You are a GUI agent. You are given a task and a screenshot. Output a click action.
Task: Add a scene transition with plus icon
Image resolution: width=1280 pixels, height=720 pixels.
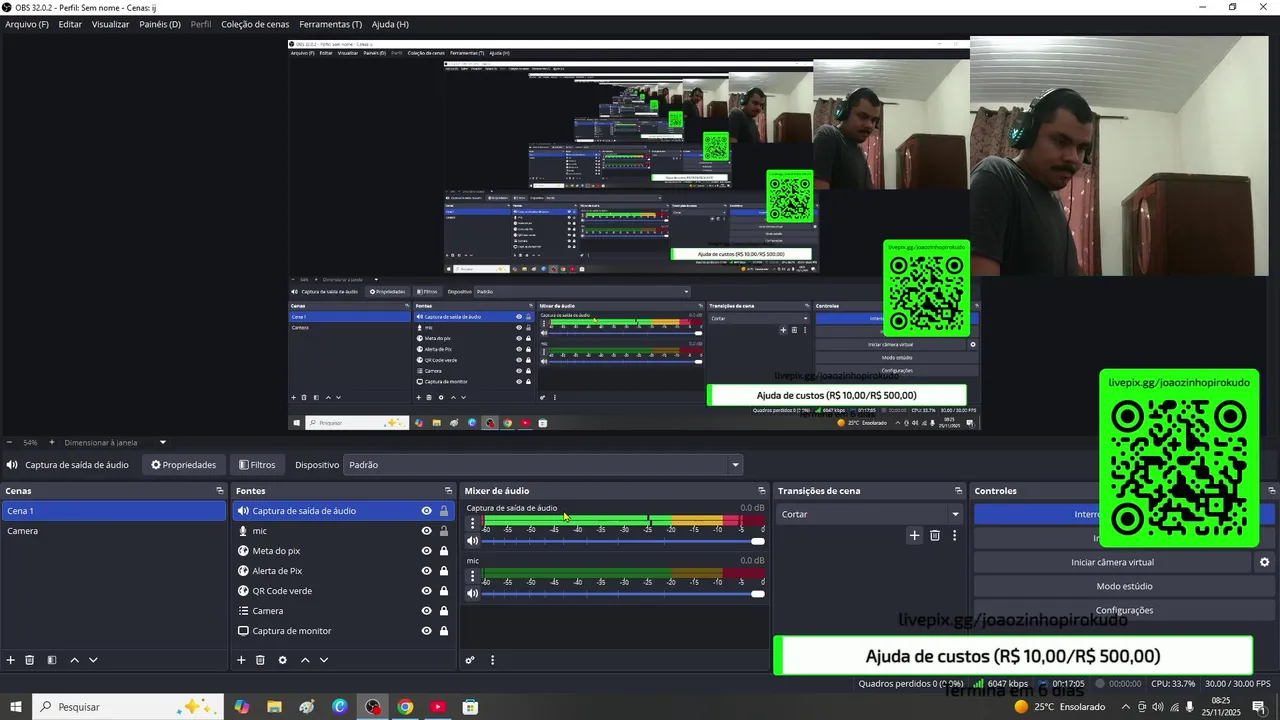click(914, 536)
